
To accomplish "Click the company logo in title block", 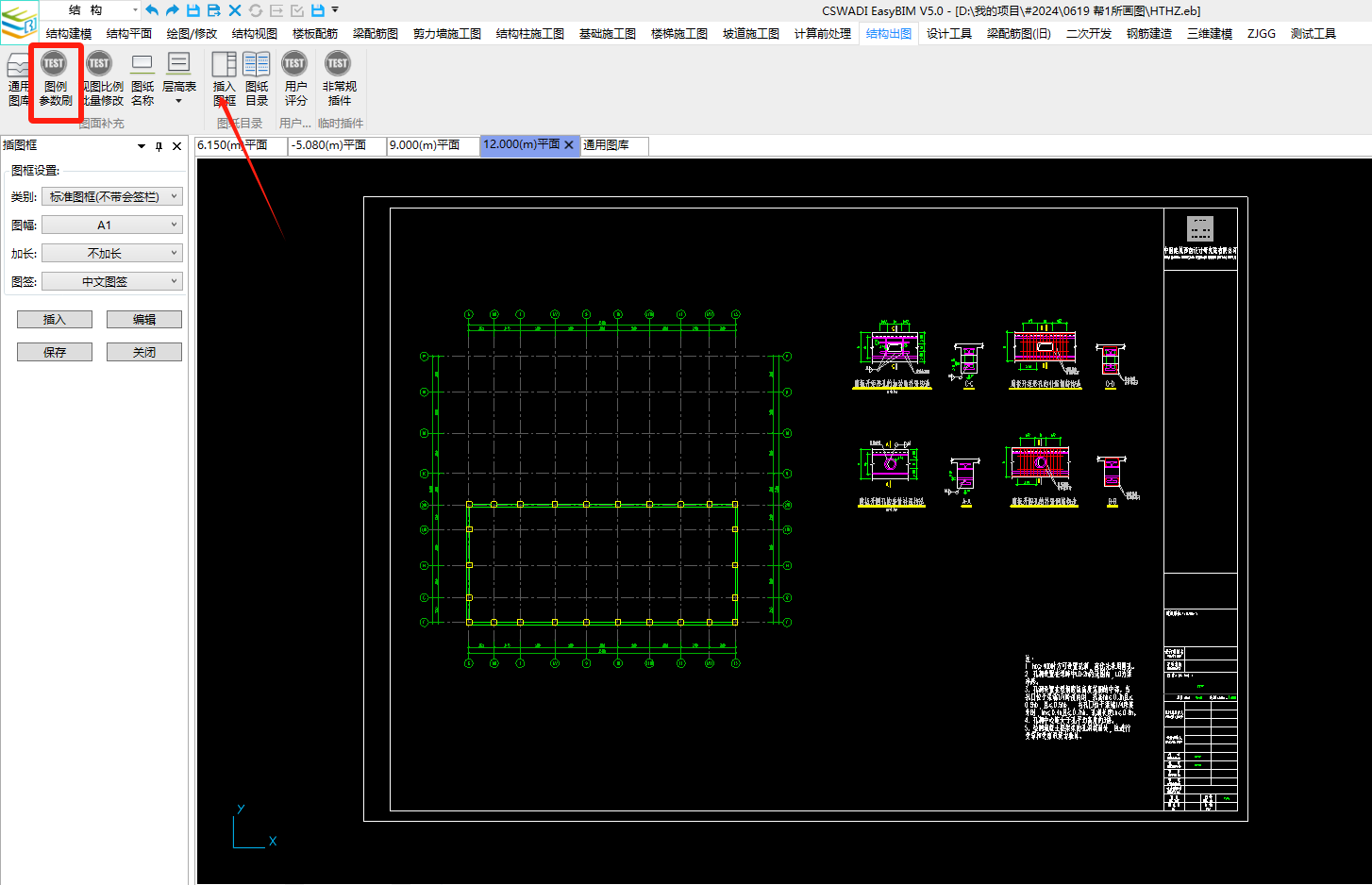I will [x=1200, y=228].
